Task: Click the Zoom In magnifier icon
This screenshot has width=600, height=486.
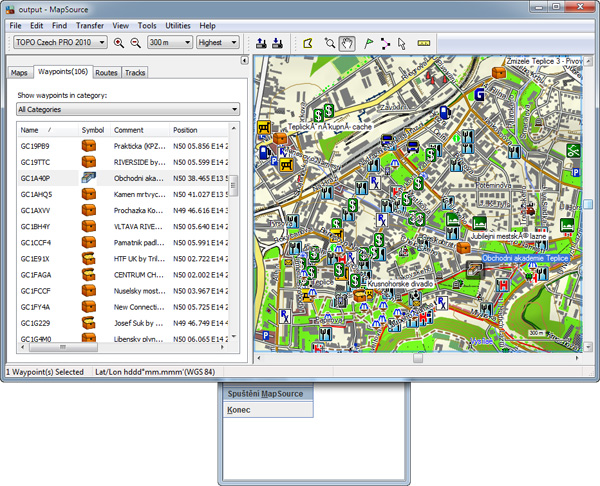Action: 119,43
